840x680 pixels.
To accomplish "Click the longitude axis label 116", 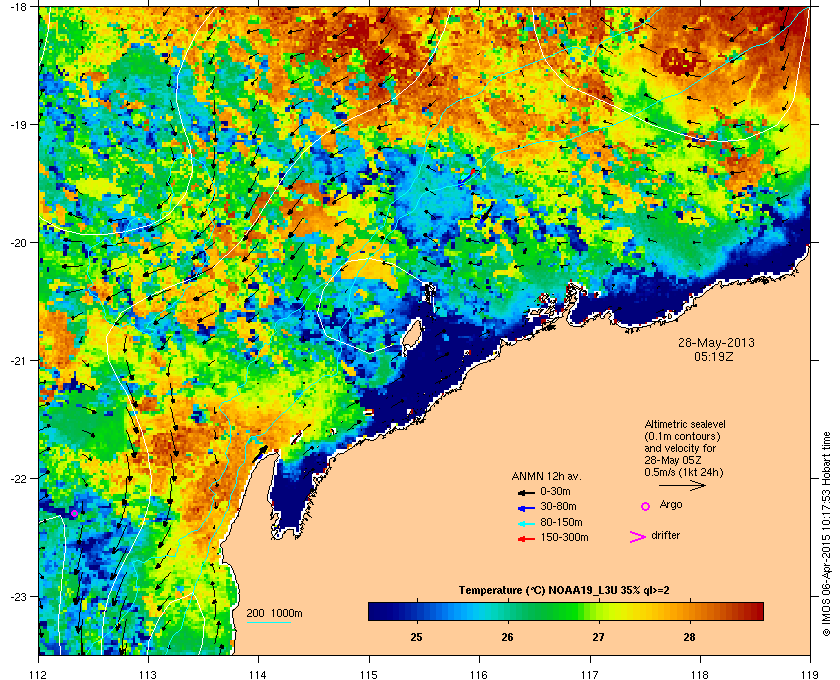I will click(479, 674).
